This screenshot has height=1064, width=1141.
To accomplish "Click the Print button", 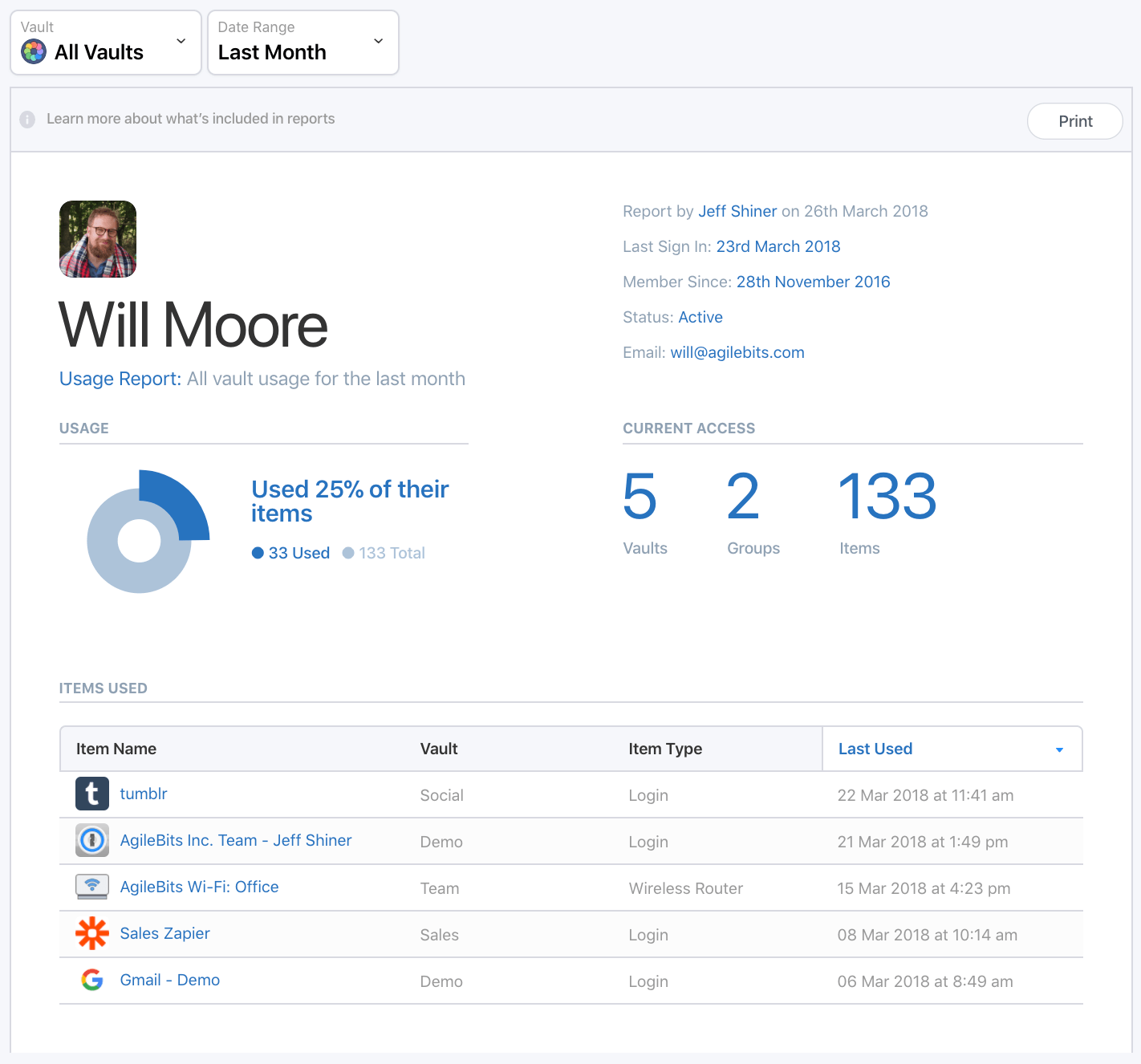I will 1074,121.
